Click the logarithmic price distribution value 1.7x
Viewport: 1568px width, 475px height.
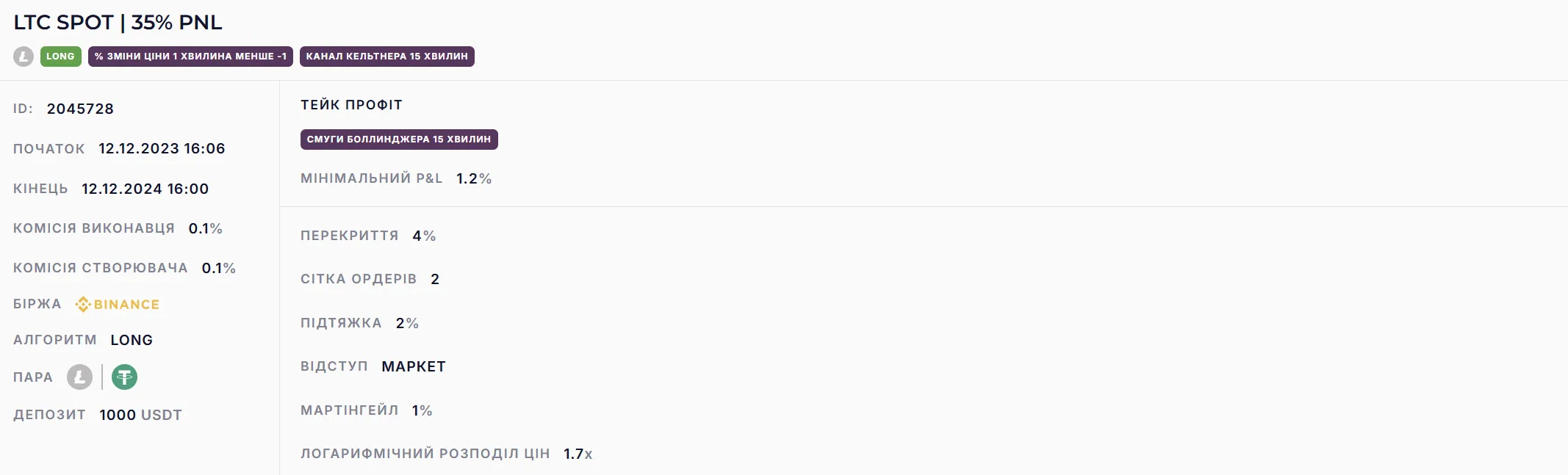click(x=578, y=454)
